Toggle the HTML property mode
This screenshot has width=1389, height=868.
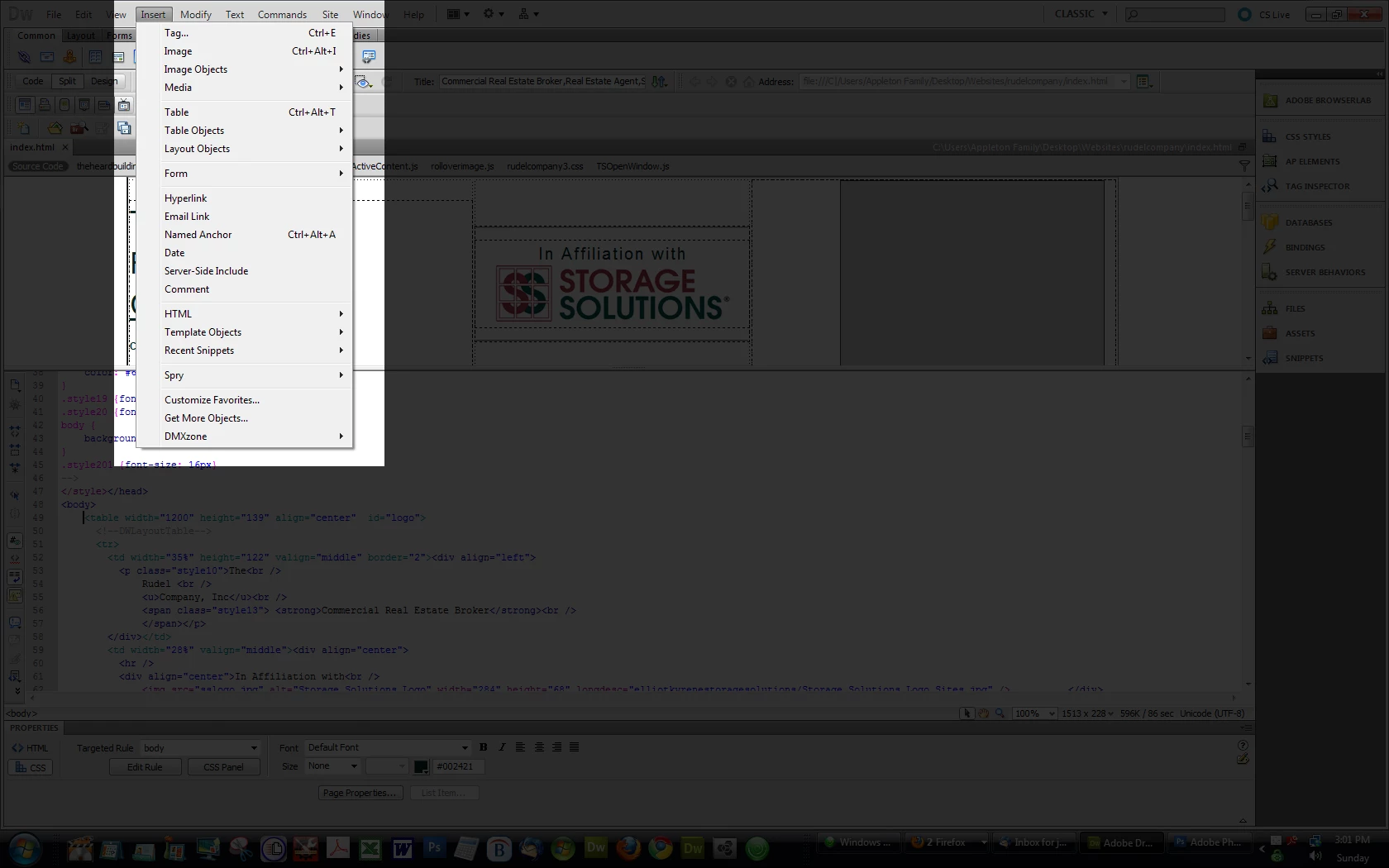30,748
